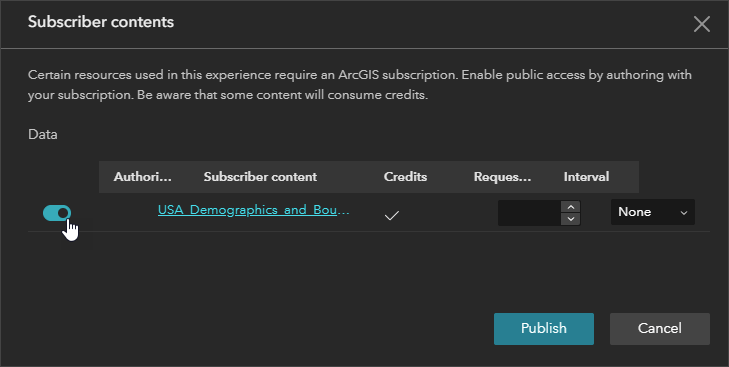729x367 pixels.
Task: Click the Credits checkmark icon
Action: (x=392, y=215)
